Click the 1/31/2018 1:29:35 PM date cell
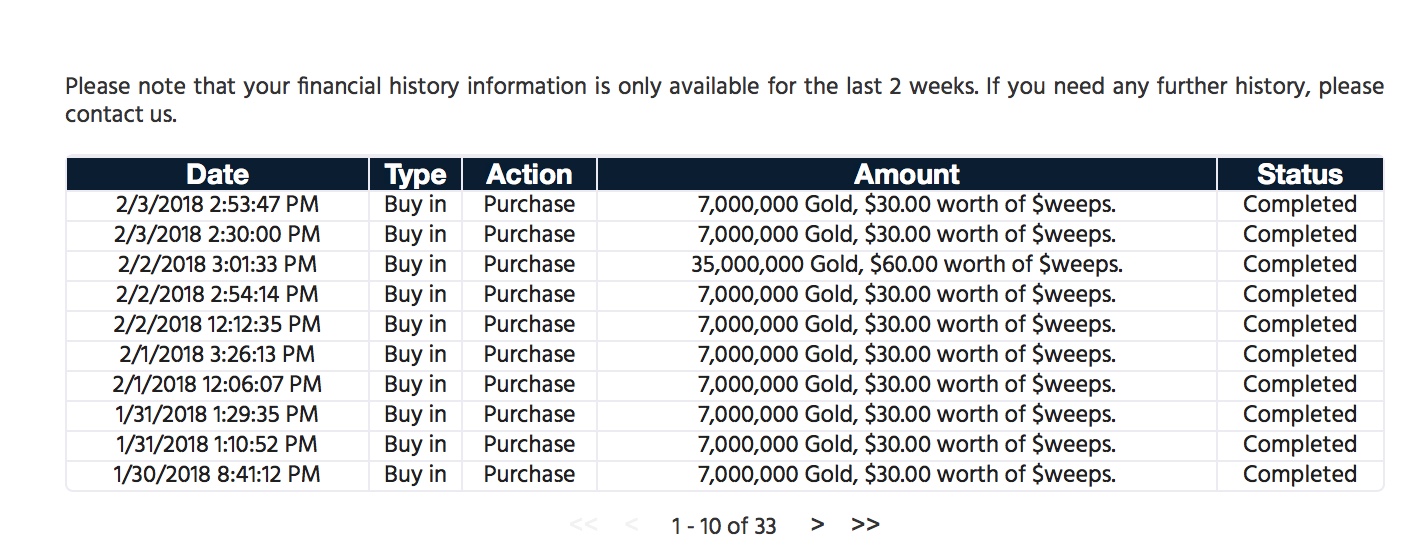The height and width of the screenshot is (556, 1422). (218, 415)
